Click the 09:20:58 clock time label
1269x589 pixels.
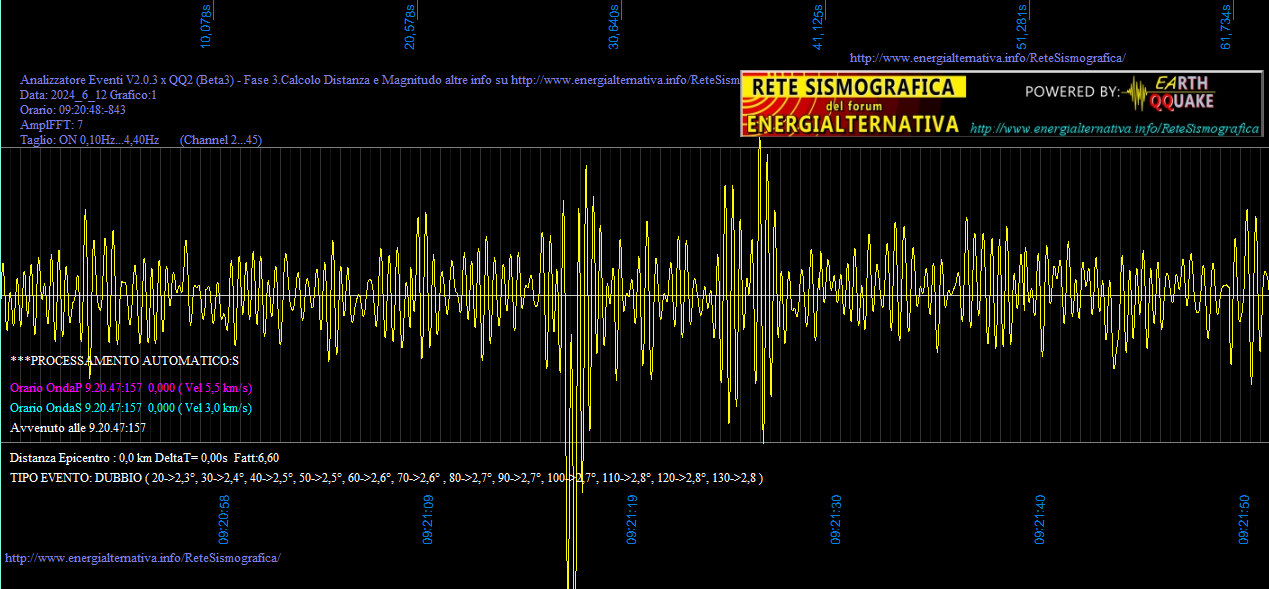coord(224,520)
